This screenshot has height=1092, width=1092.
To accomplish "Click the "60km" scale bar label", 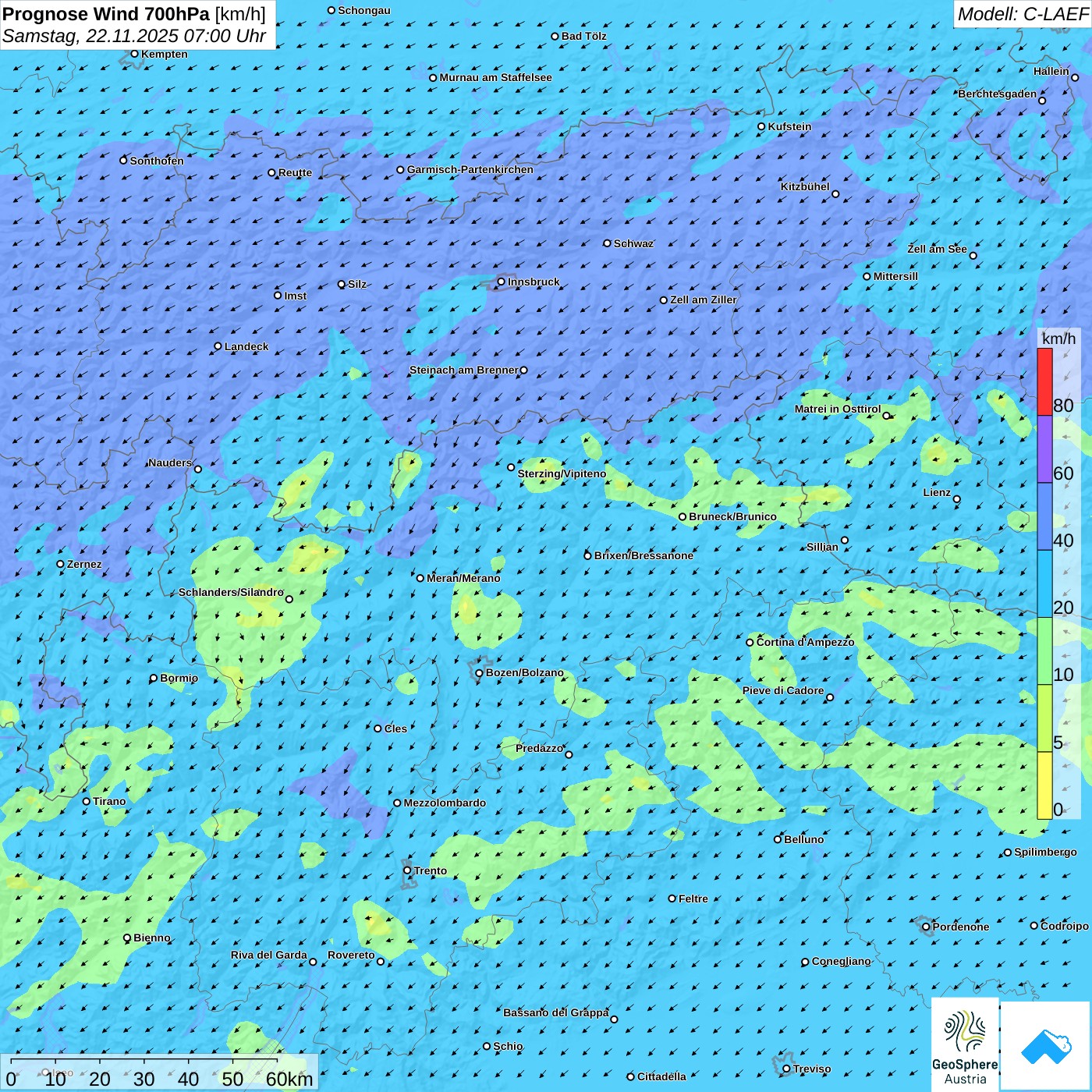I will [x=289, y=1079].
